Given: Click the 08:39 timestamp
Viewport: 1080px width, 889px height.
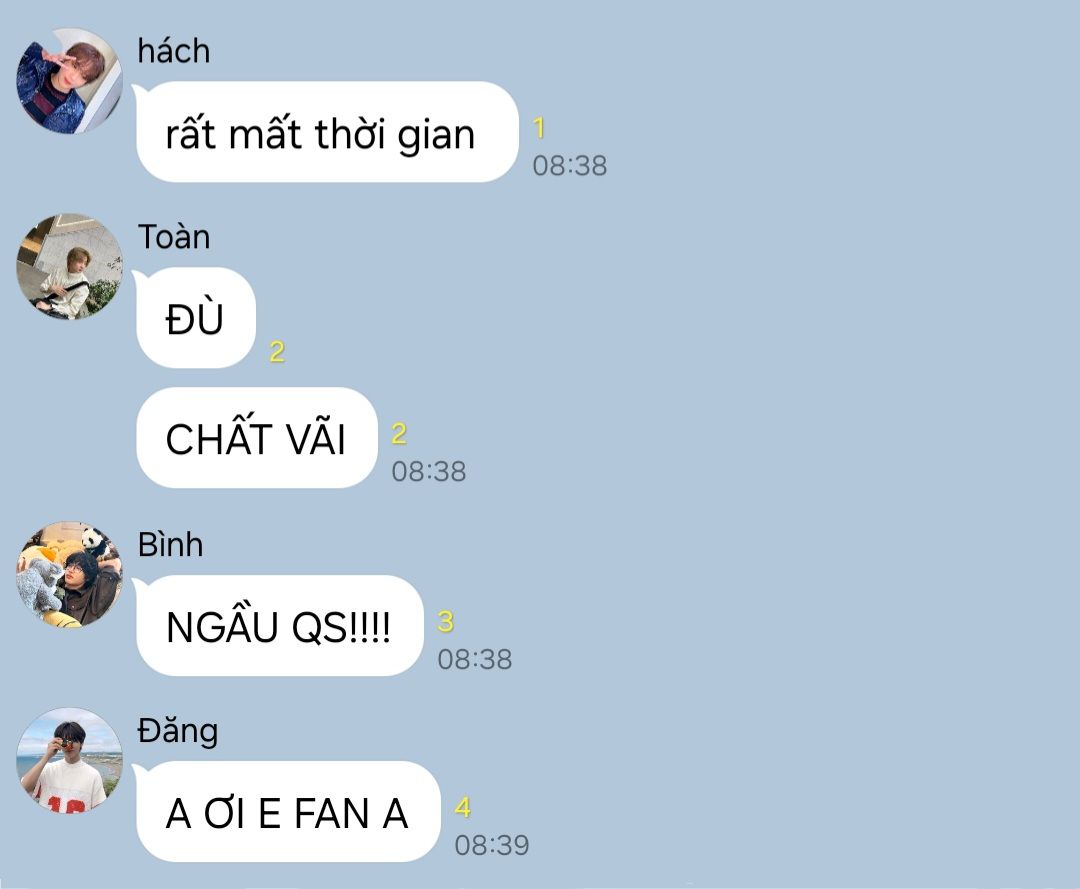Looking at the screenshot, I should 492,845.
